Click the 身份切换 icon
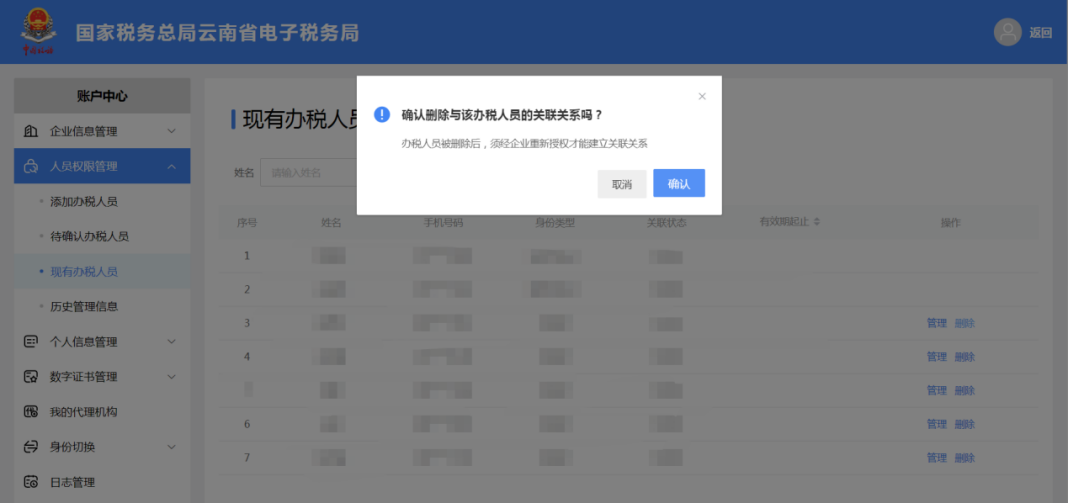Image resolution: width=1068 pixels, height=503 pixels. point(31,447)
